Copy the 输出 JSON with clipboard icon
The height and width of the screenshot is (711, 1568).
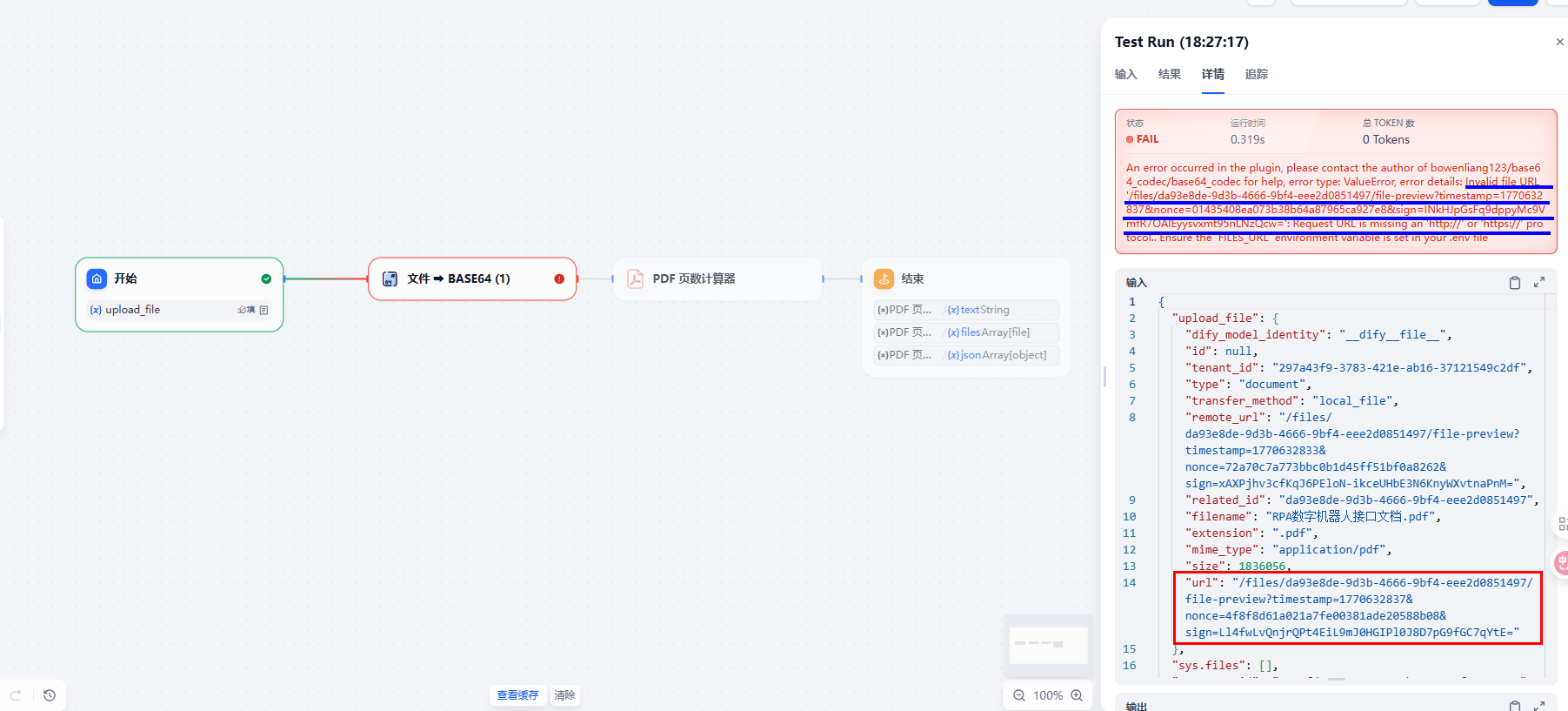pyautogui.click(x=1515, y=706)
